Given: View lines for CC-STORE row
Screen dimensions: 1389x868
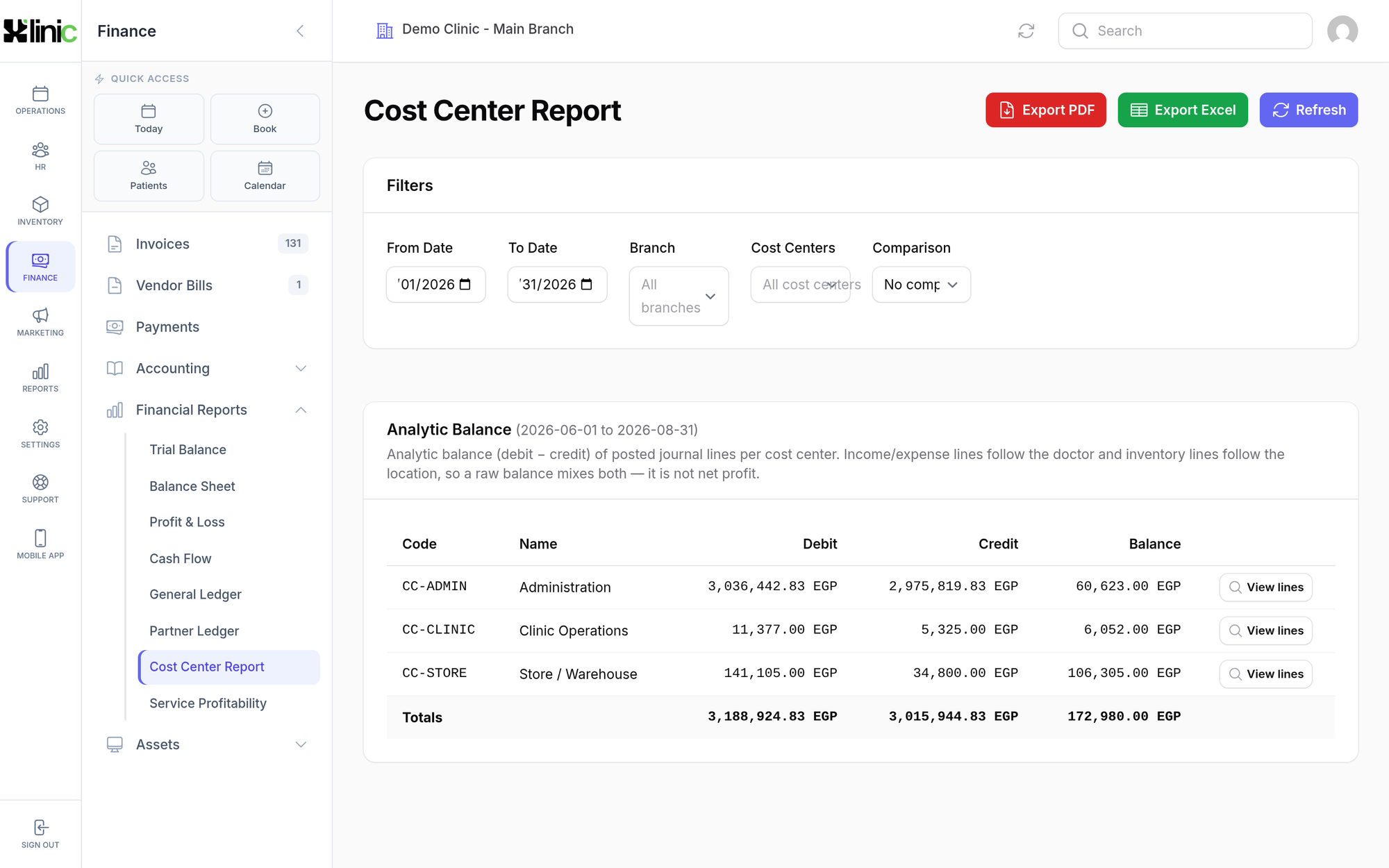Looking at the screenshot, I should pos(1265,674).
